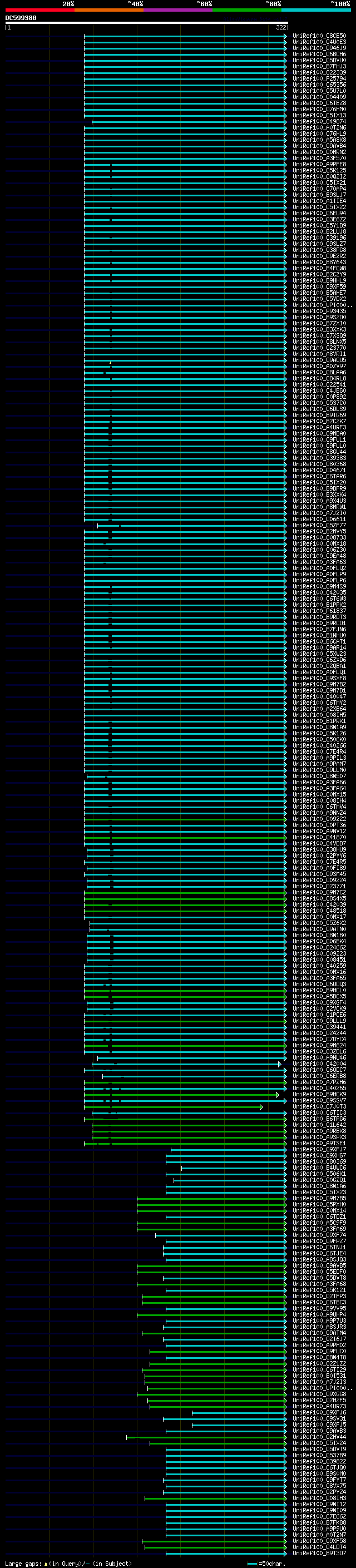This screenshot has height=1568, width=356.
Task: Select hit UniRef100_C5IX23
Action: coord(319,1192)
